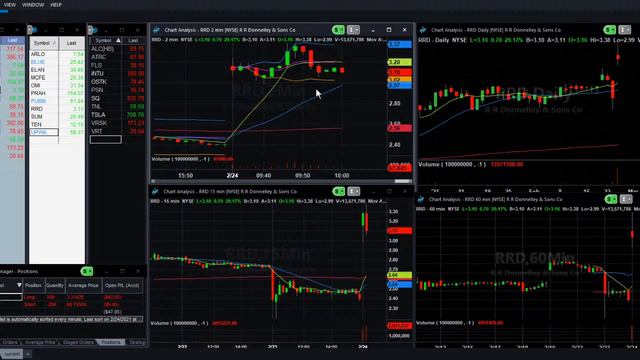Select SUM in the white watchlist
The height and width of the screenshot is (360, 640).
tap(36, 117)
